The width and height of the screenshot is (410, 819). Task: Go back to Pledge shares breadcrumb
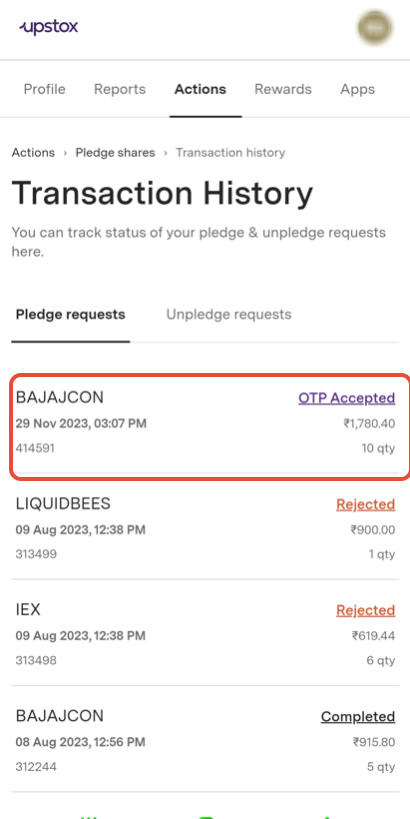(x=115, y=153)
